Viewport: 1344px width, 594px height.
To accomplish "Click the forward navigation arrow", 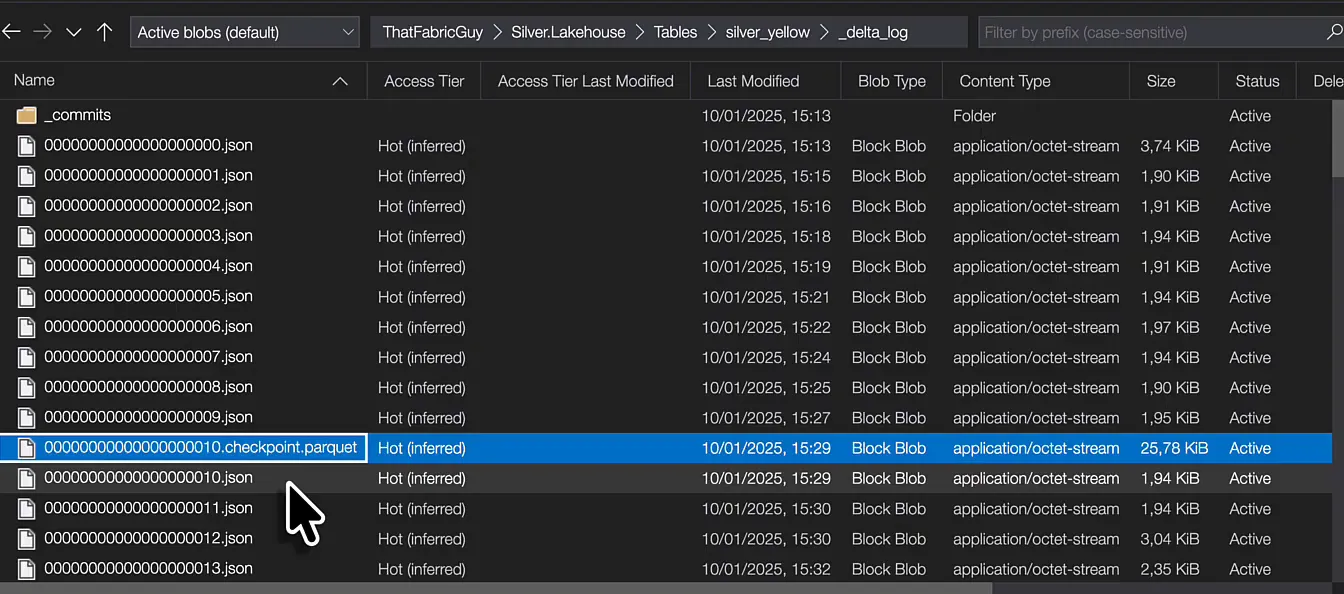I will pyautogui.click(x=42, y=32).
